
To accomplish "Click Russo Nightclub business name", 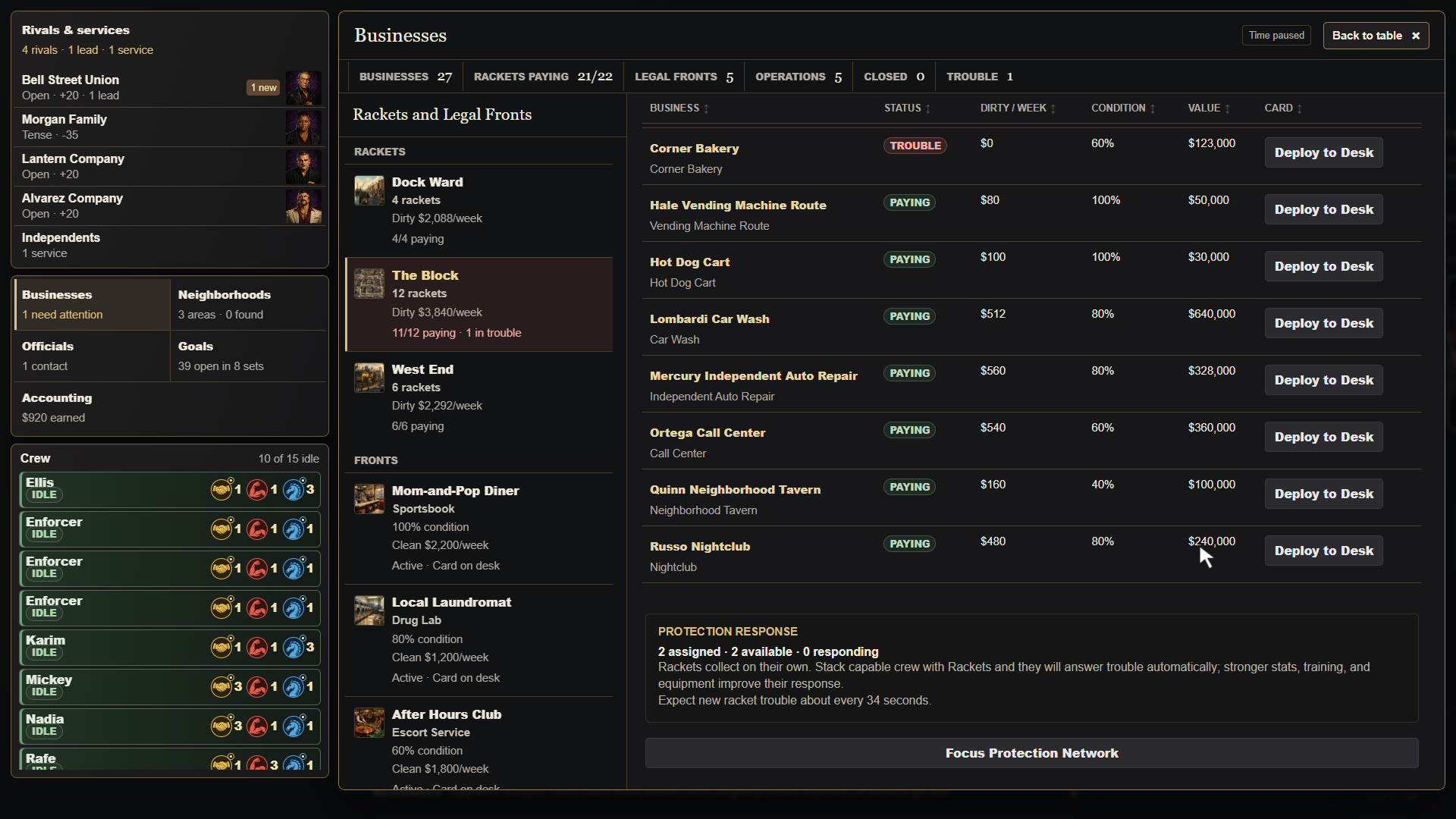I will click(699, 547).
